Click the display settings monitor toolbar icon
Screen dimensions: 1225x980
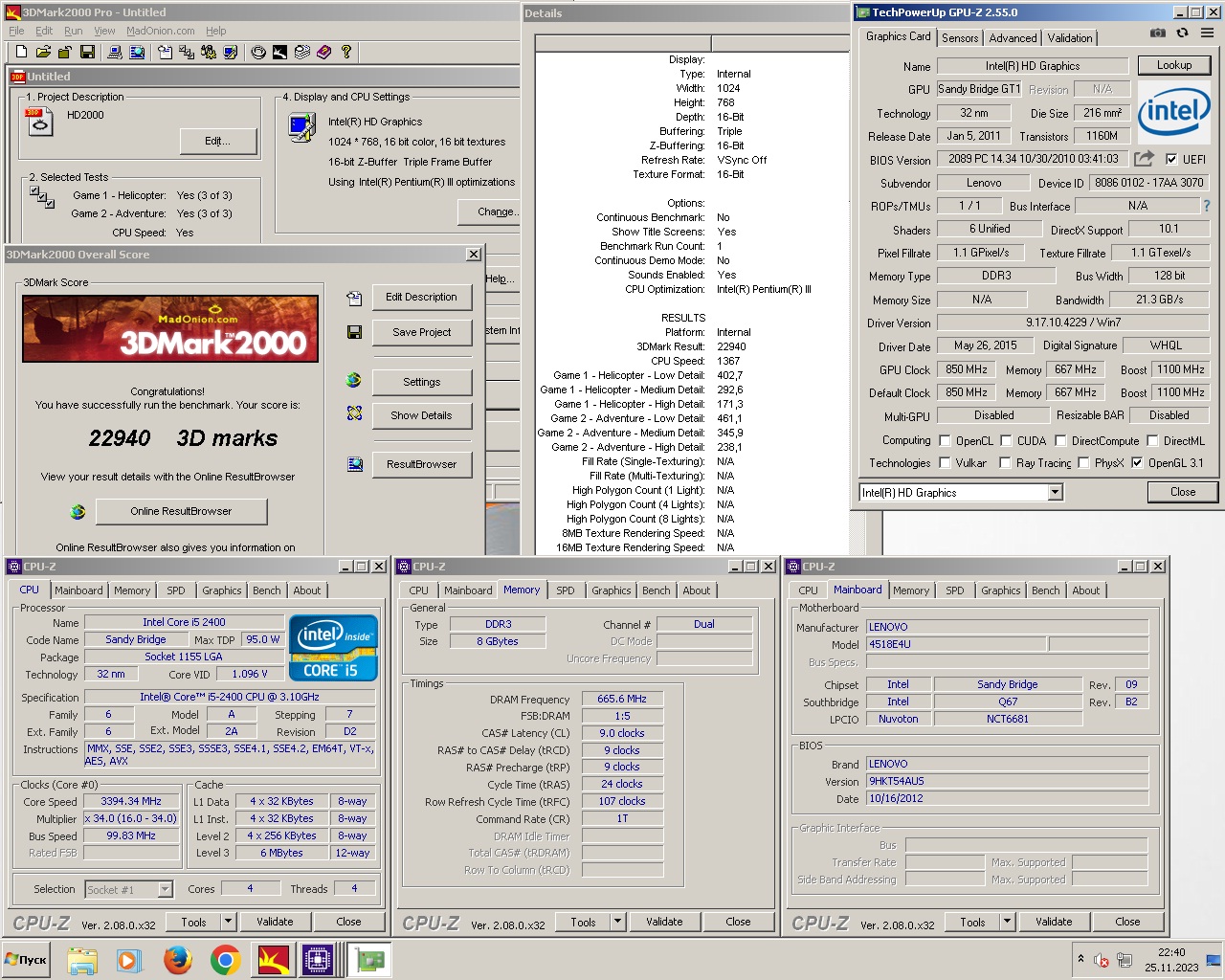click(x=231, y=52)
